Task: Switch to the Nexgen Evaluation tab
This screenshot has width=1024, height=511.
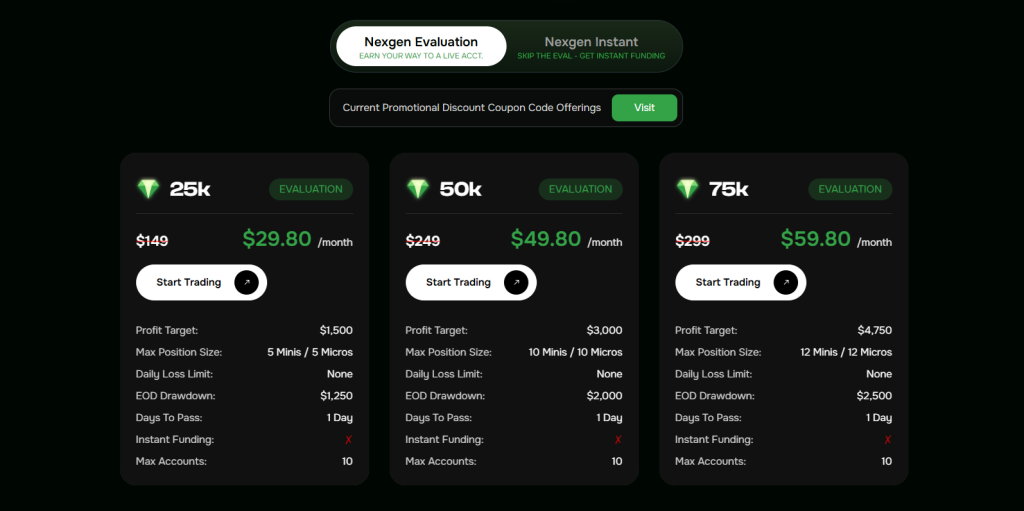Action: [421, 46]
